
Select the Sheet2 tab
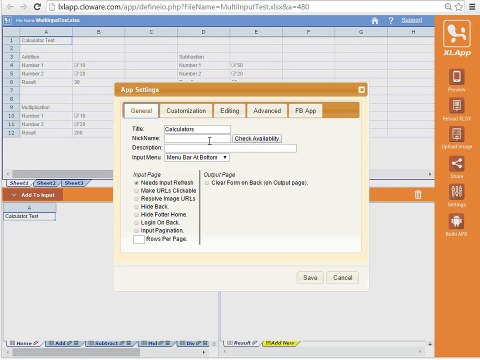coord(46,183)
